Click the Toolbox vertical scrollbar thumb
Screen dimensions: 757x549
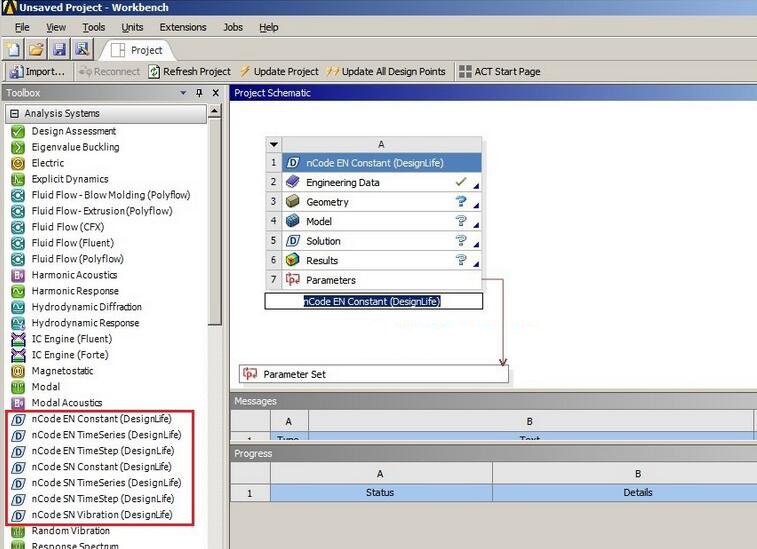[x=214, y=222]
